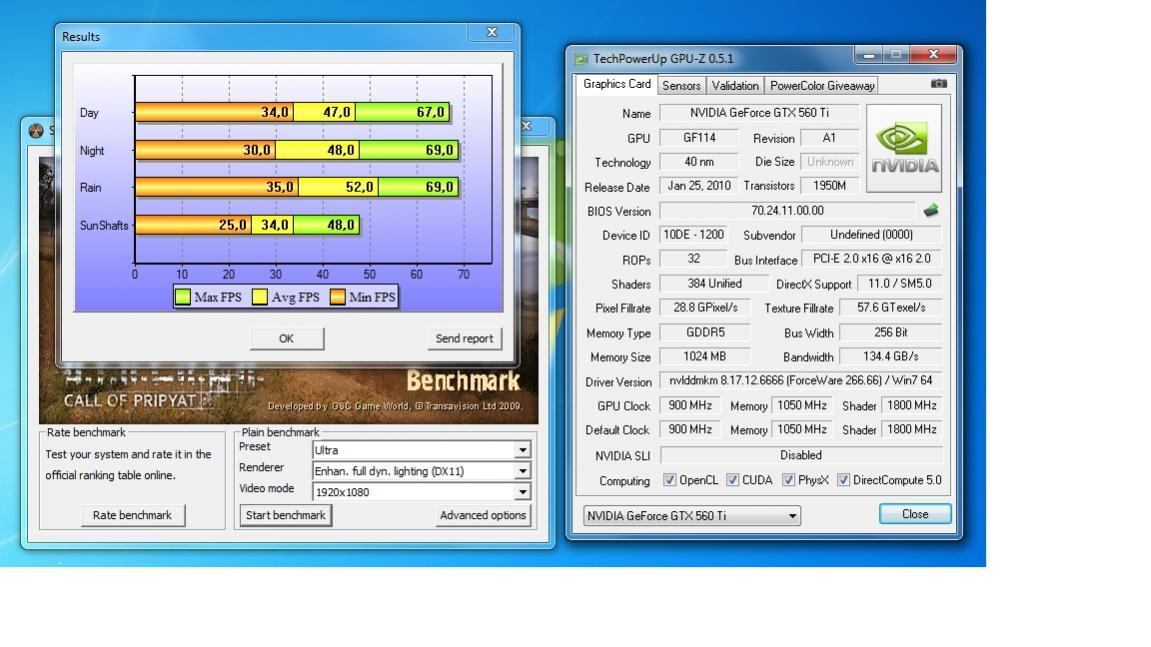The width and height of the screenshot is (1151, 647).
Task: Click the ROPs field showing 32
Action: point(693,259)
